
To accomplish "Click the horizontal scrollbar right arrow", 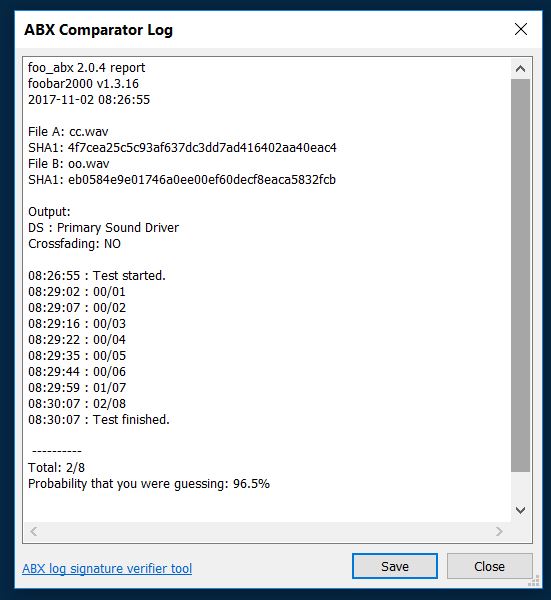I will (499, 531).
